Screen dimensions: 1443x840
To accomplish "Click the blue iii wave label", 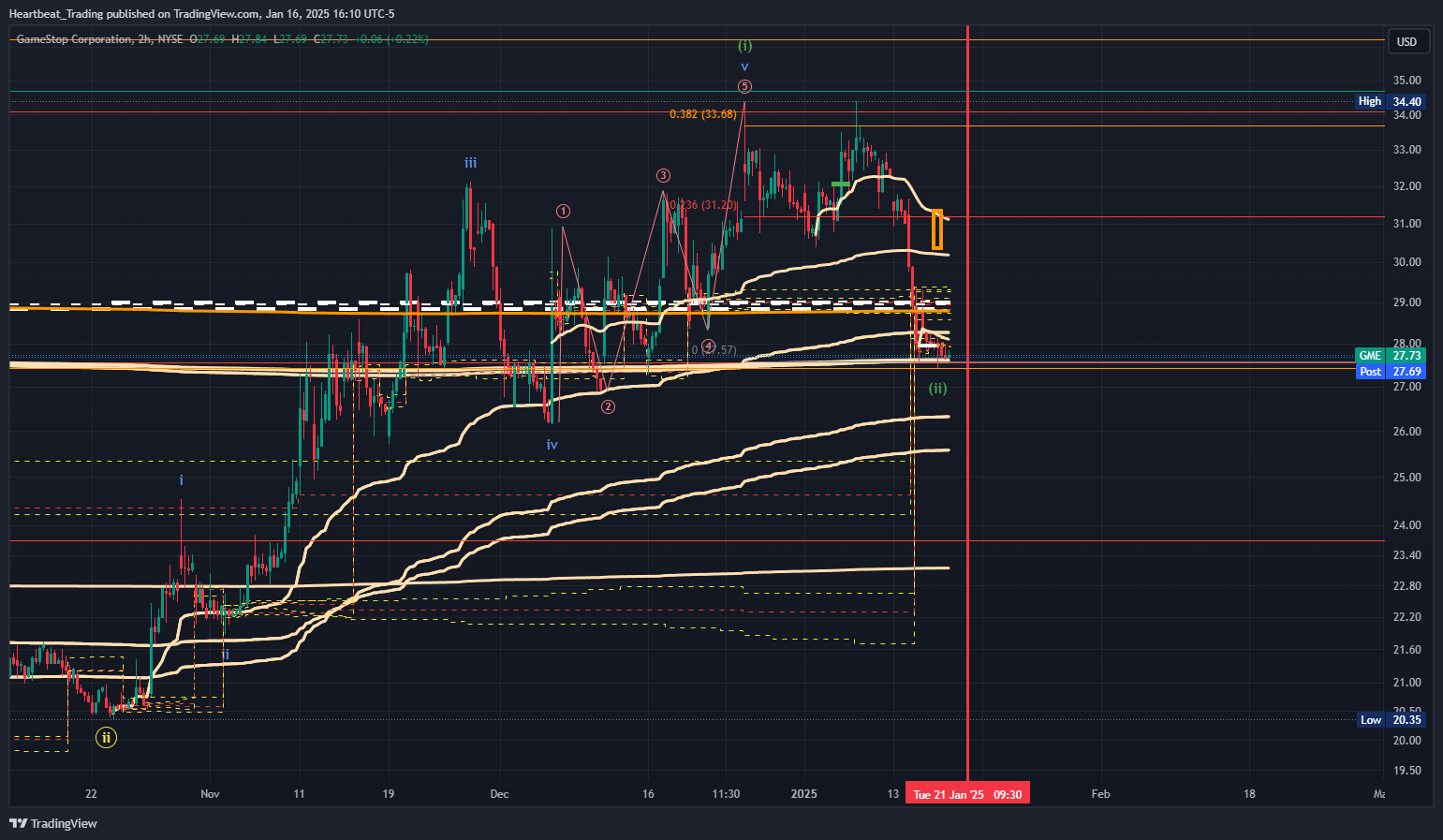I will [471, 163].
